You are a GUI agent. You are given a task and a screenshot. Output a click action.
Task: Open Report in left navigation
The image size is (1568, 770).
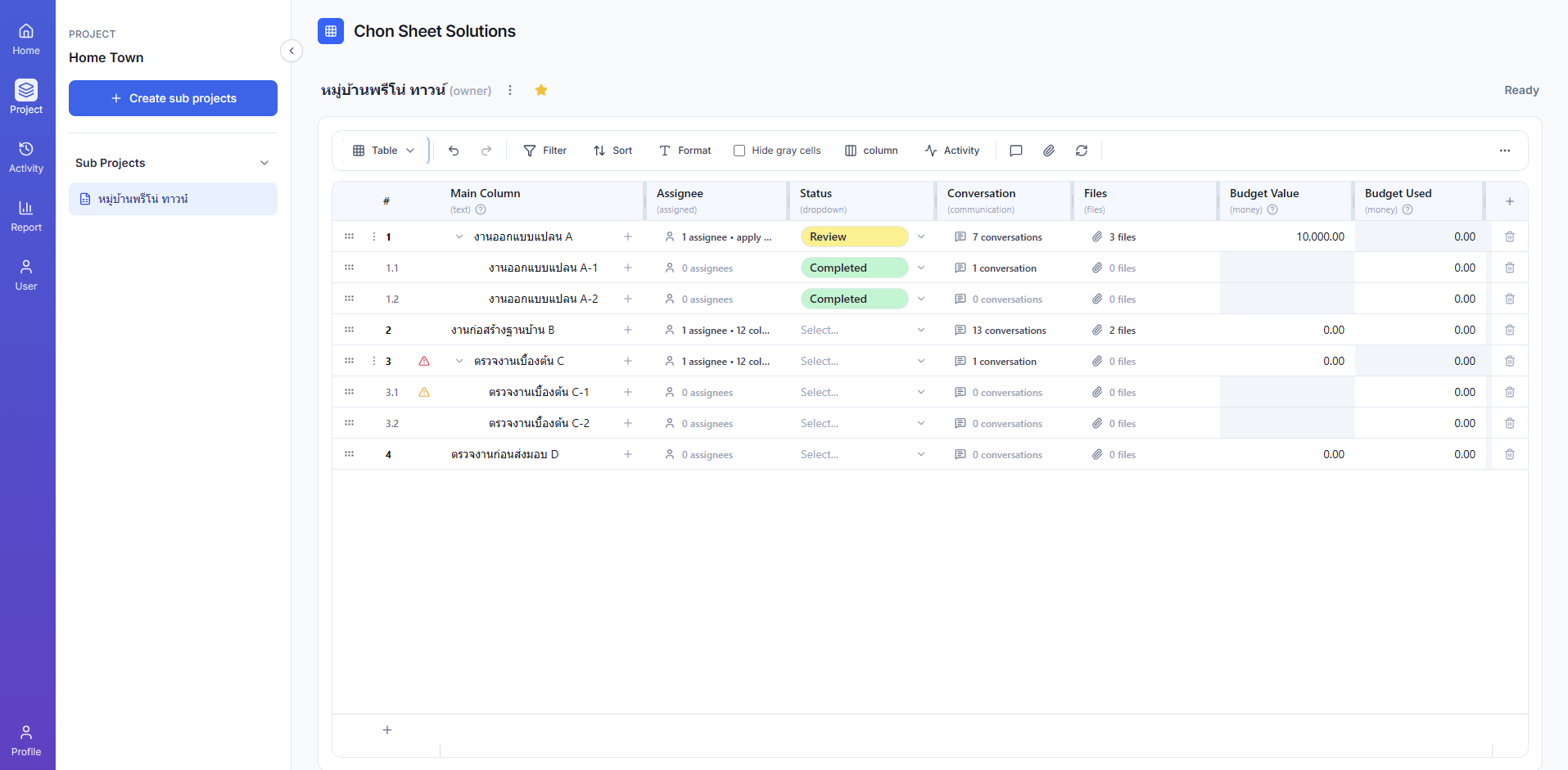pyautogui.click(x=26, y=216)
